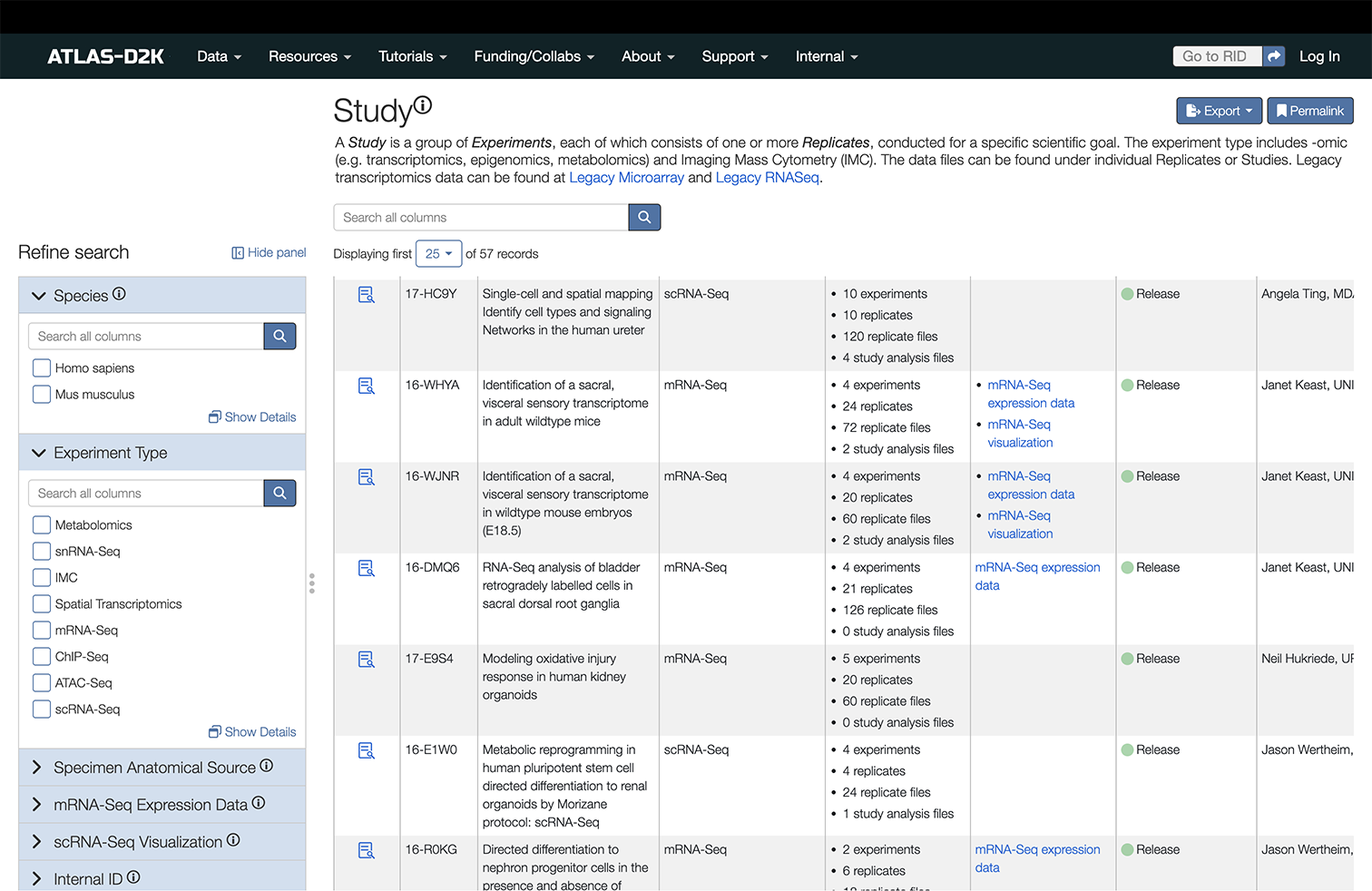Click the Experiment Type facet search magnifier
Image resolution: width=1372 pixels, height=891 pixels.
(x=279, y=494)
